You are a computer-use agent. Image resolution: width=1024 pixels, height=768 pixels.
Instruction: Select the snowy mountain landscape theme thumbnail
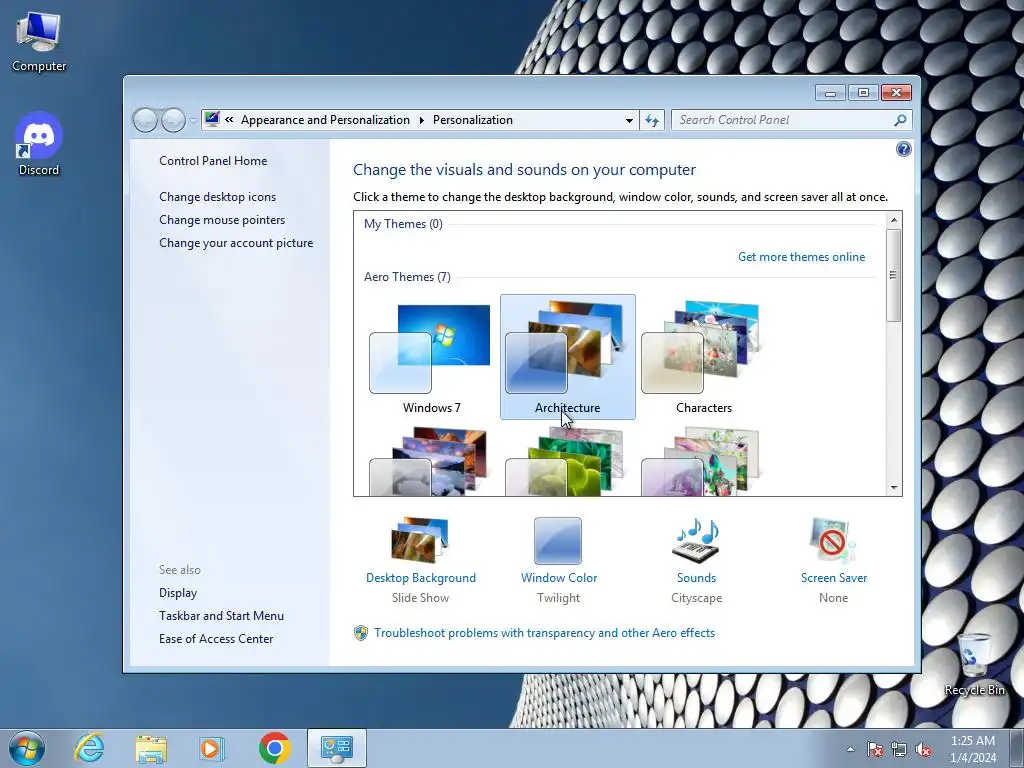click(429, 460)
